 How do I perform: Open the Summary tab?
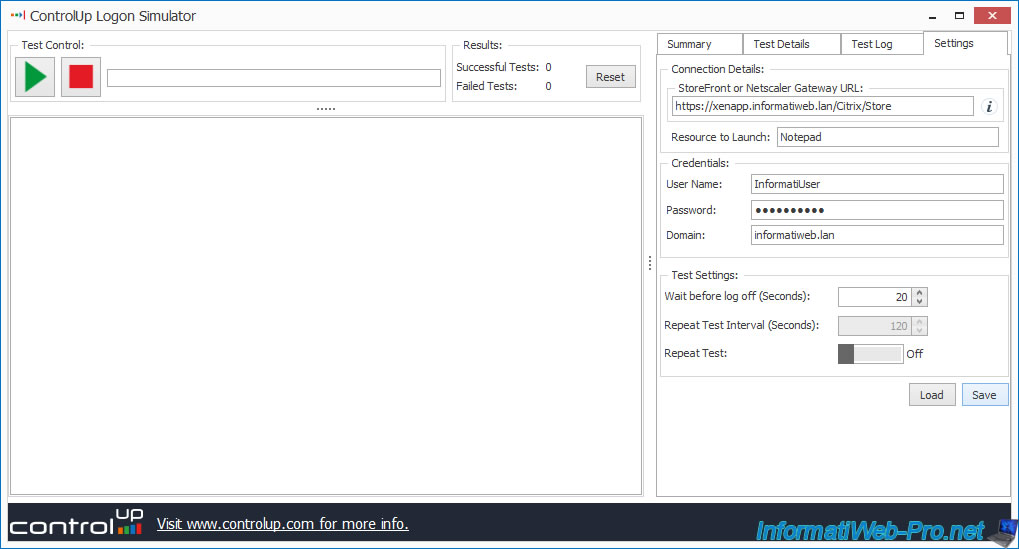700,44
